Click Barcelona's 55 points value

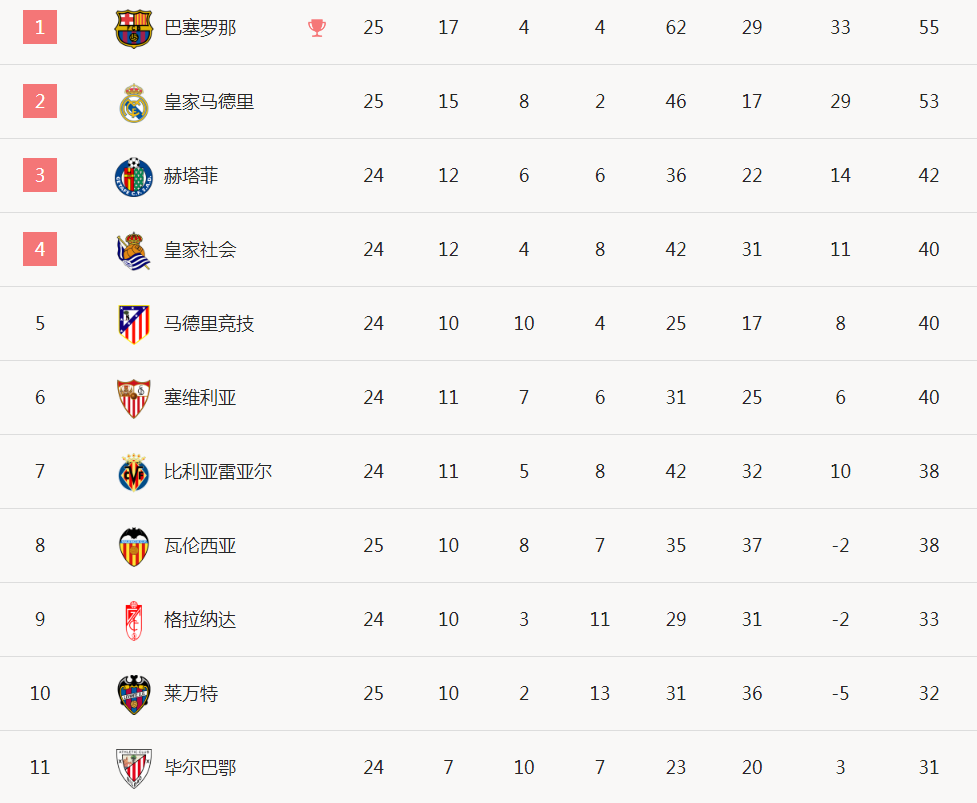point(928,27)
